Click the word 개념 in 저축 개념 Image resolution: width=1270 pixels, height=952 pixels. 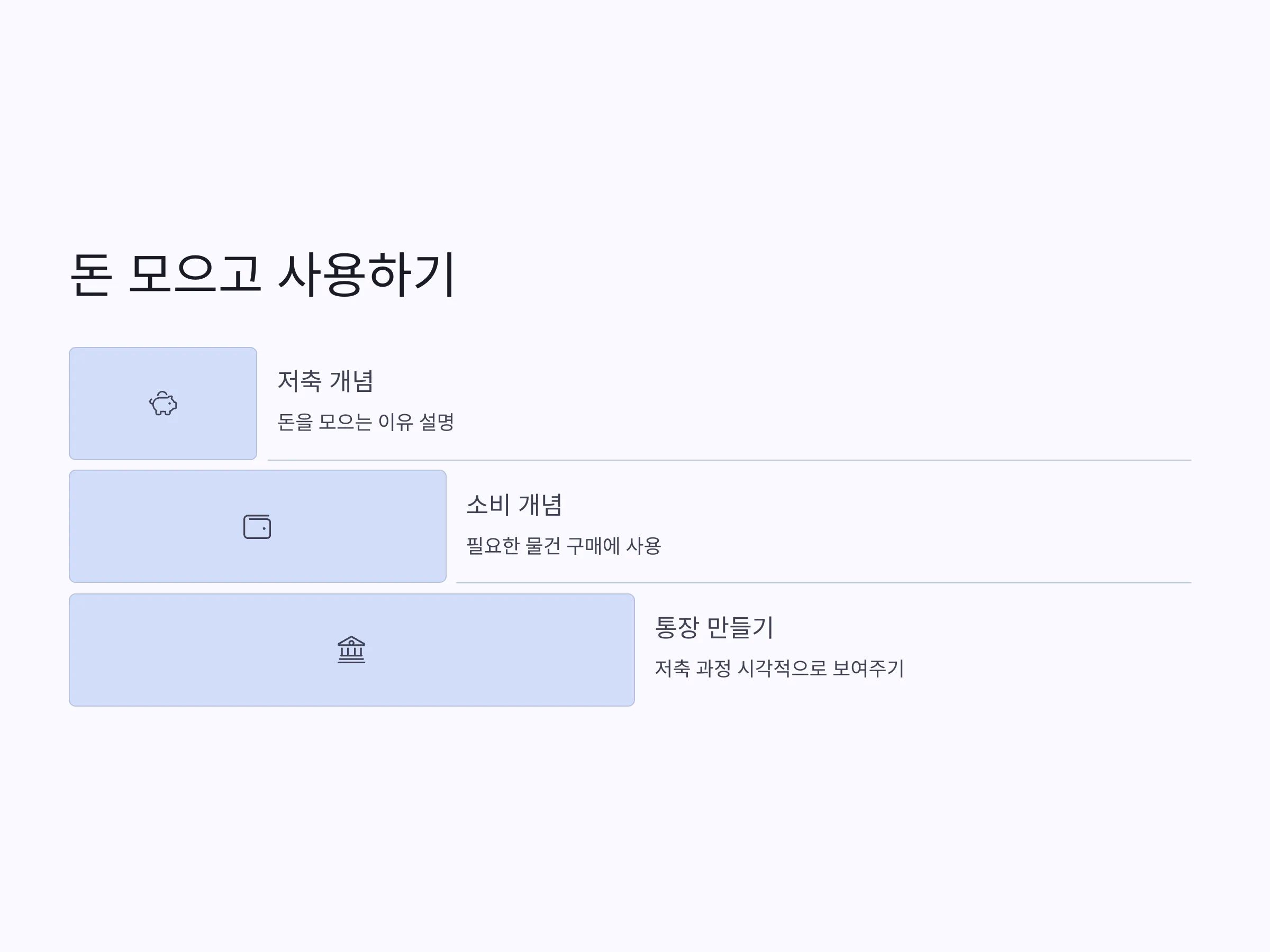click(352, 381)
